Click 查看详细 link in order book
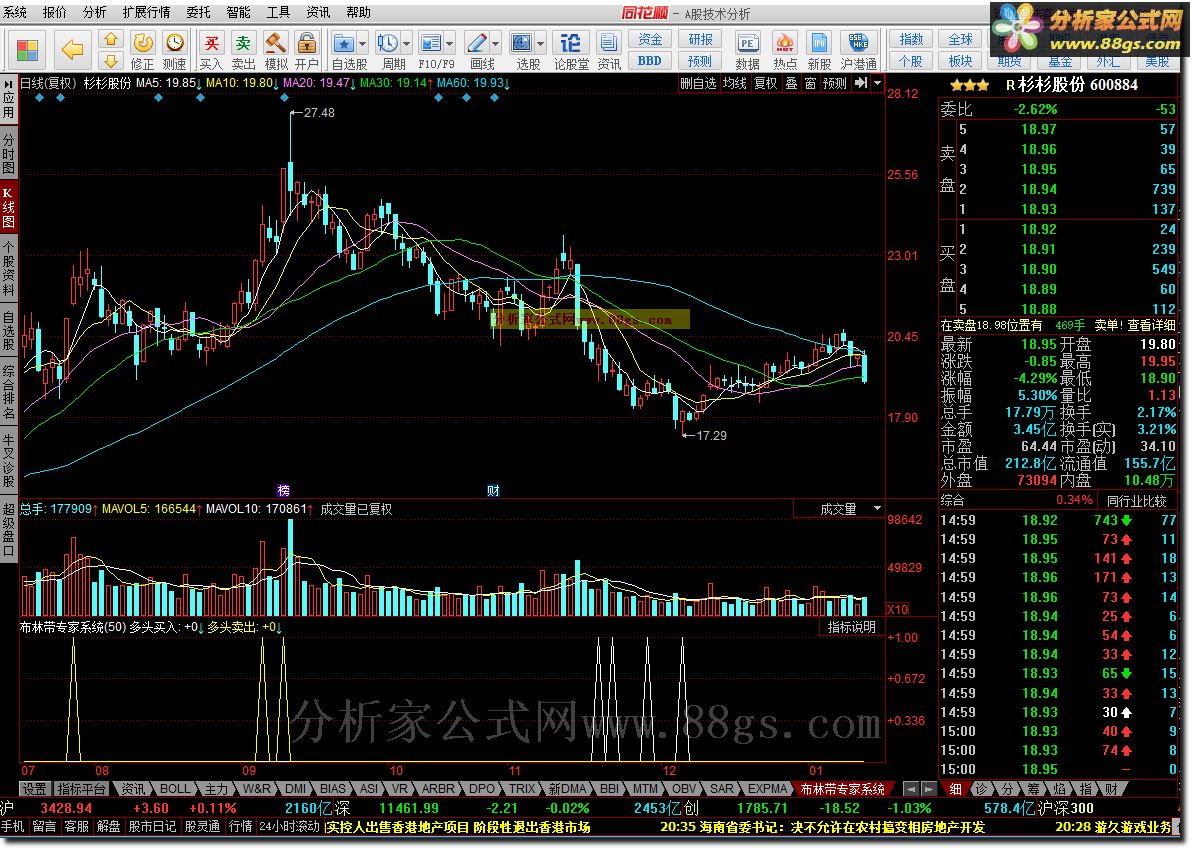1192x849 pixels. 1152,325
